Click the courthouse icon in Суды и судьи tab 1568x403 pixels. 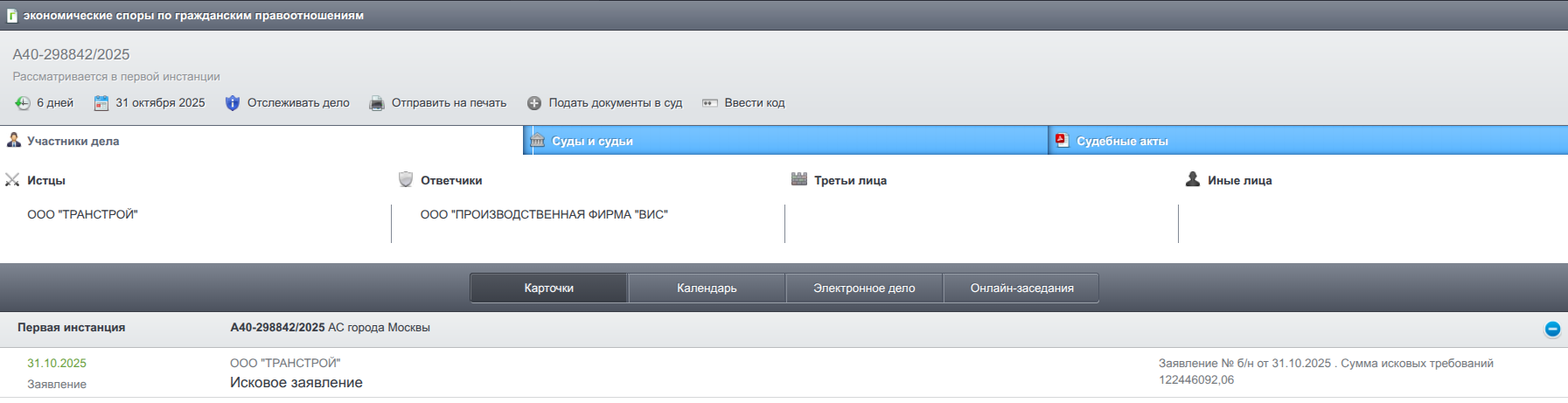537,141
